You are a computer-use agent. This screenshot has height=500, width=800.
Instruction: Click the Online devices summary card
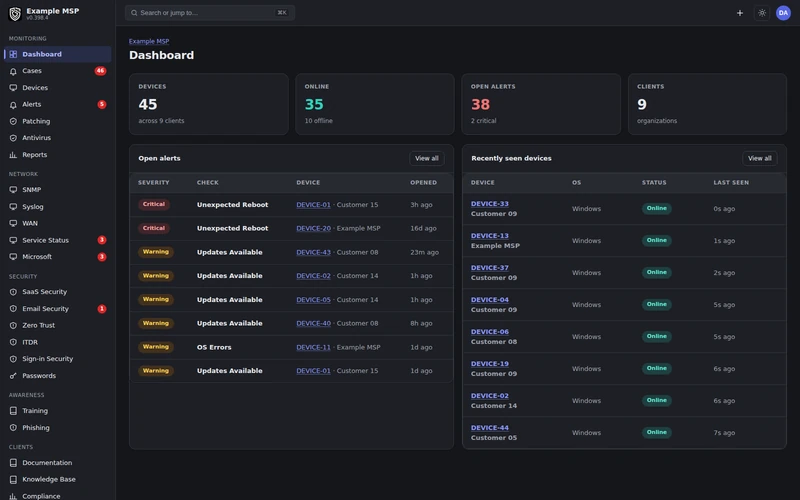click(374, 105)
